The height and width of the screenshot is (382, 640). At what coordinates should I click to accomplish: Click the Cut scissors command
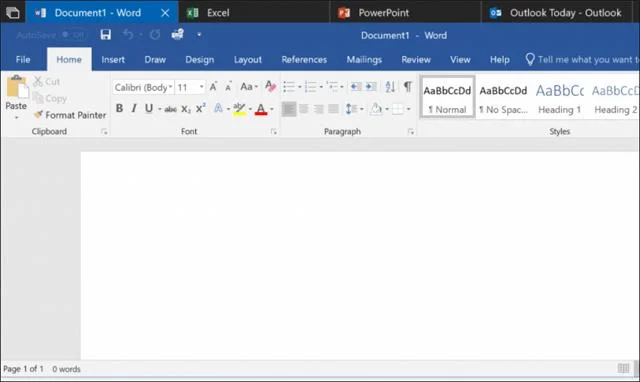(x=46, y=82)
